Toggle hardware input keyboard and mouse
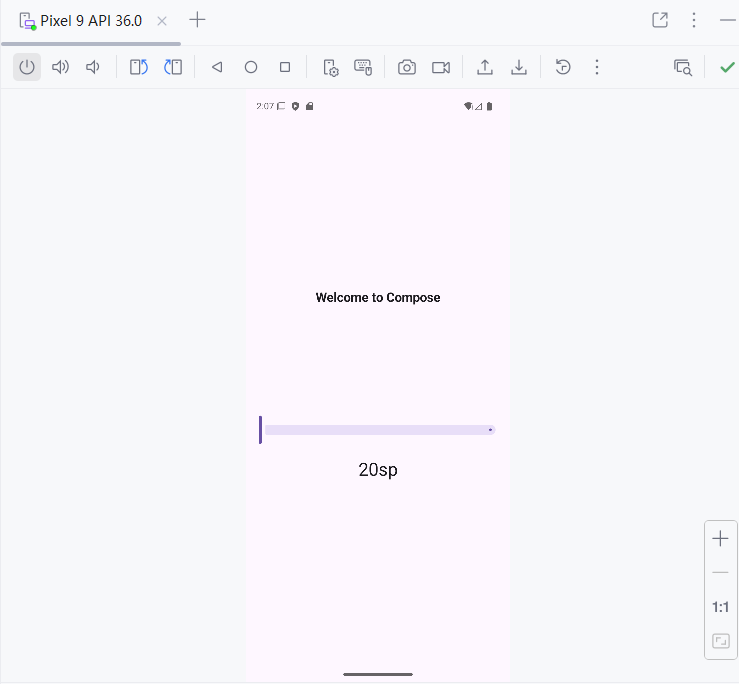This screenshot has width=739, height=684. 363,67
